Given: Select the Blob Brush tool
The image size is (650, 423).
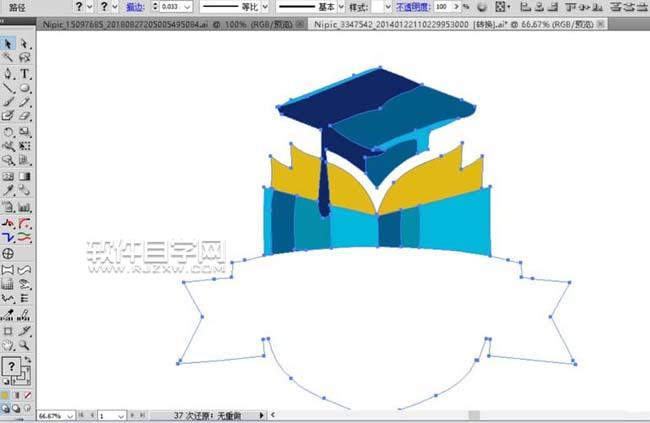Looking at the screenshot, I should coord(7,116).
